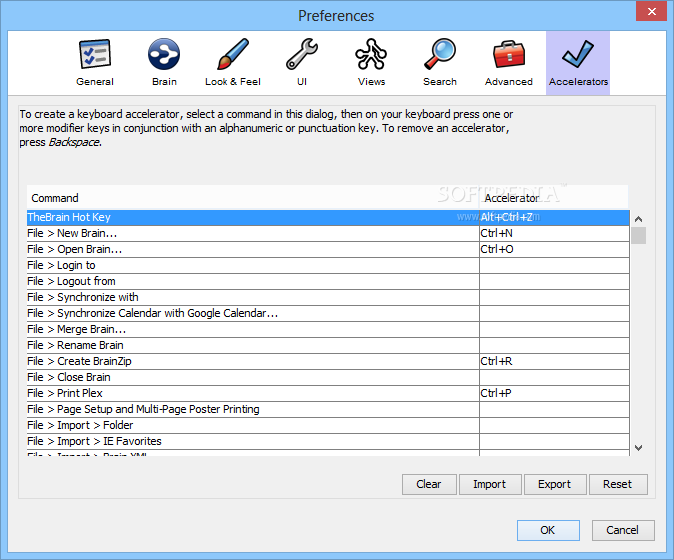Image resolution: width=674 pixels, height=560 pixels.
Task: Select the TheBrain Hot Key row
Action: [x=328, y=217]
